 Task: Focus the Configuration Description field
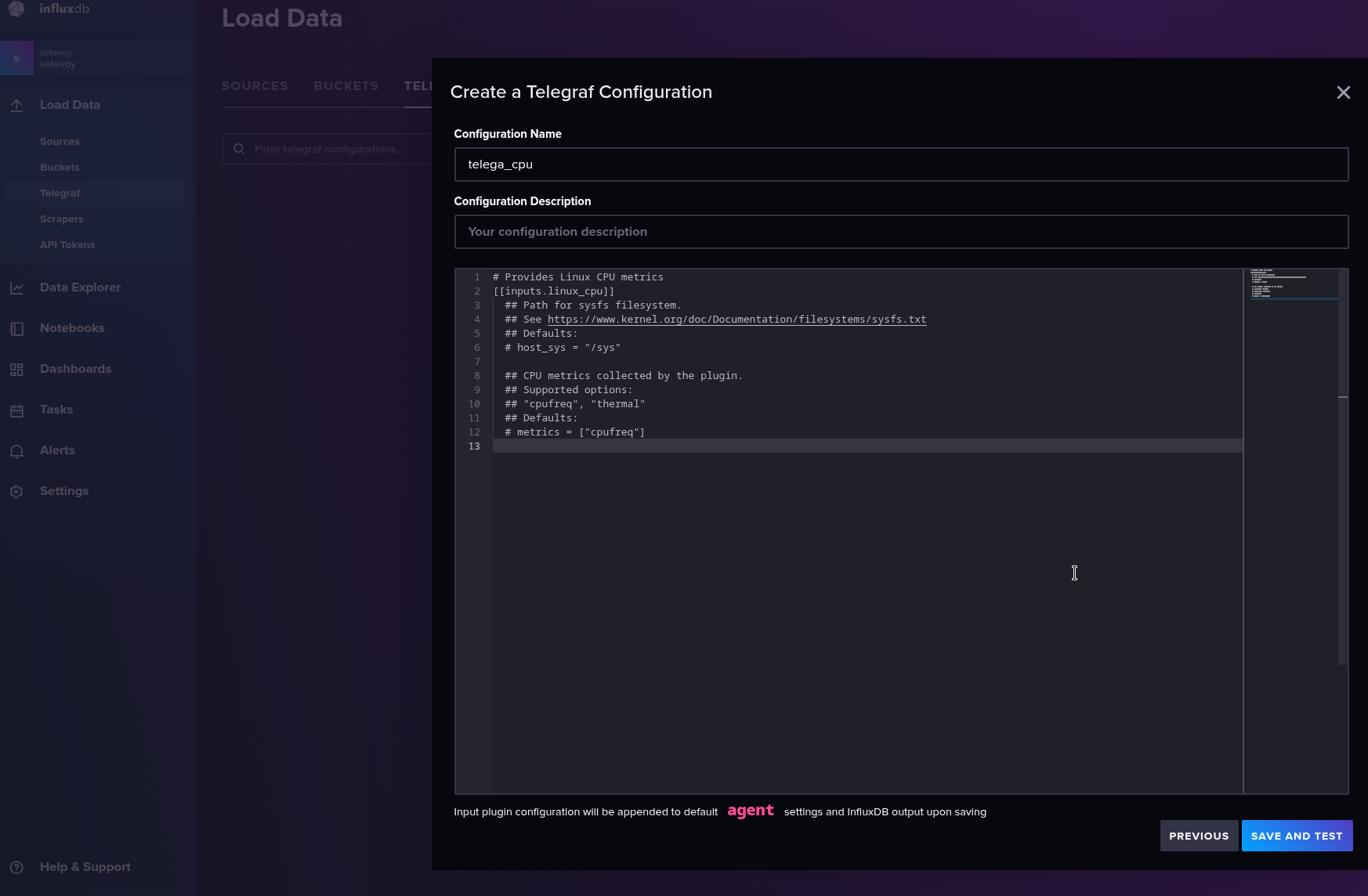(x=901, y=232)
